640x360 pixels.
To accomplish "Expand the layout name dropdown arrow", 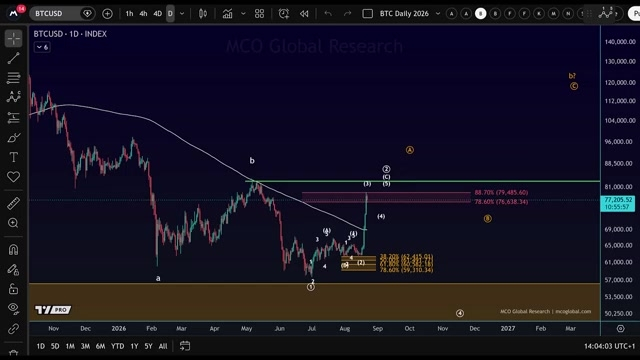I will tap(438, 13).
